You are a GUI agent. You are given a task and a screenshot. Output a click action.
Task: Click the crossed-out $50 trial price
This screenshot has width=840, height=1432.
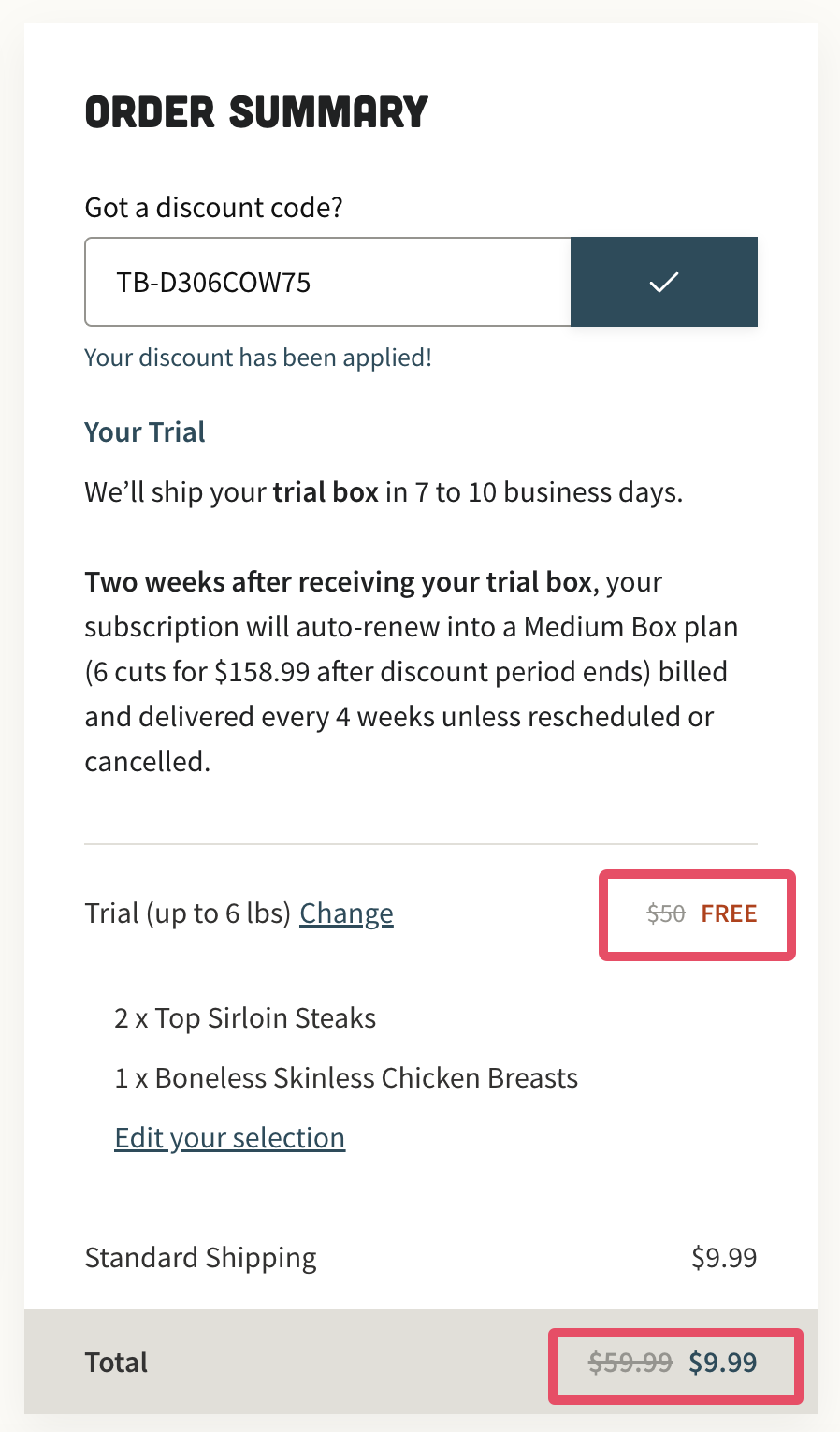(666, 914)
